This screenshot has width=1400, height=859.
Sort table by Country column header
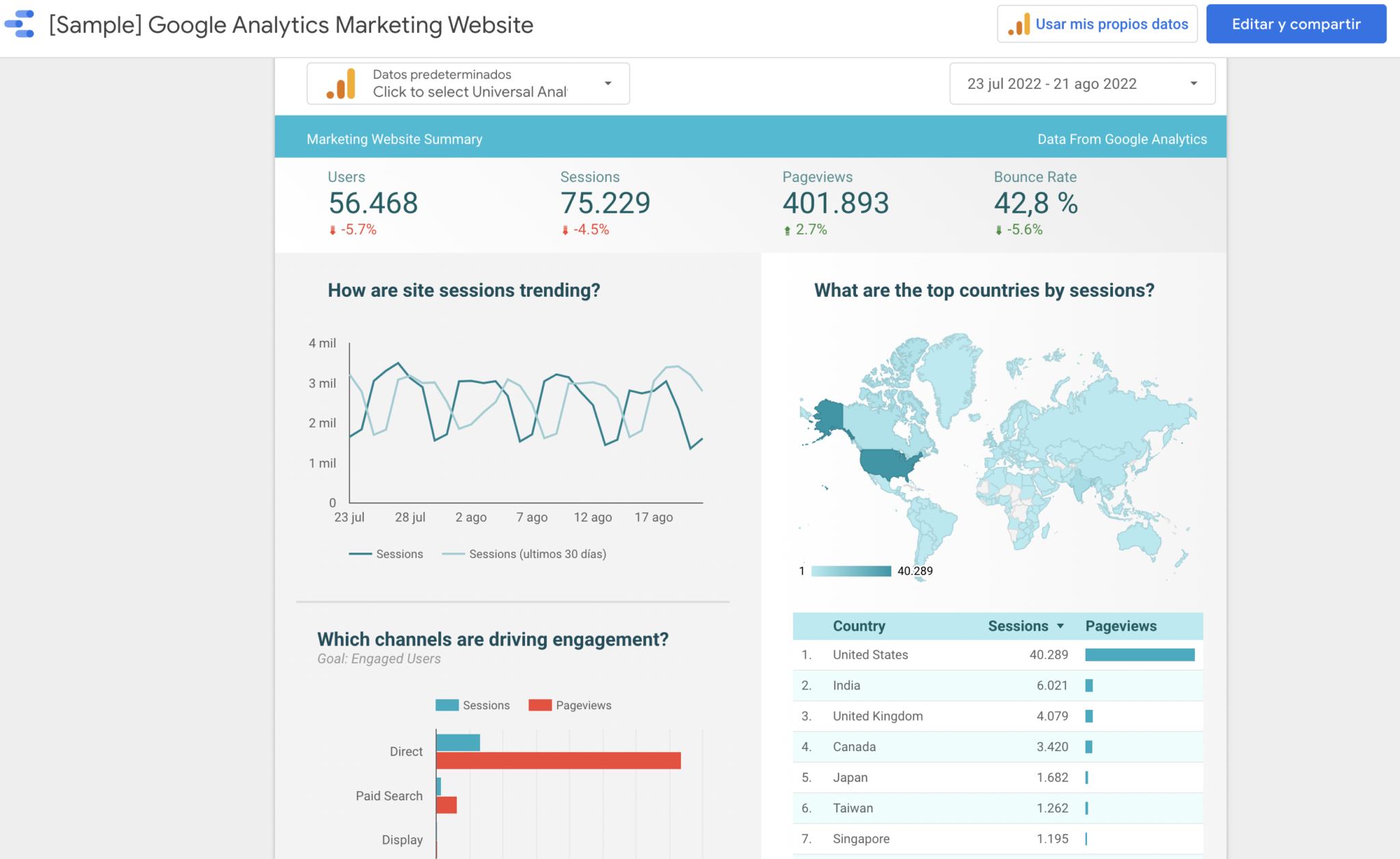pos(859,626)
